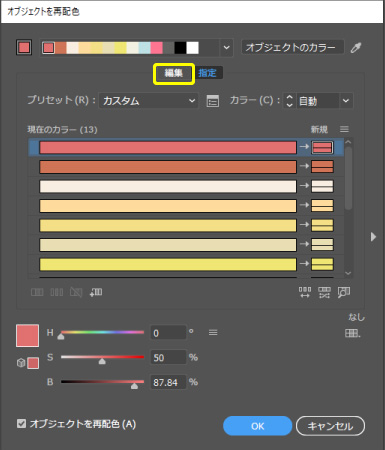
Task: Toggle the arrow for the cream color row
Action: click(x=304, y=186)
